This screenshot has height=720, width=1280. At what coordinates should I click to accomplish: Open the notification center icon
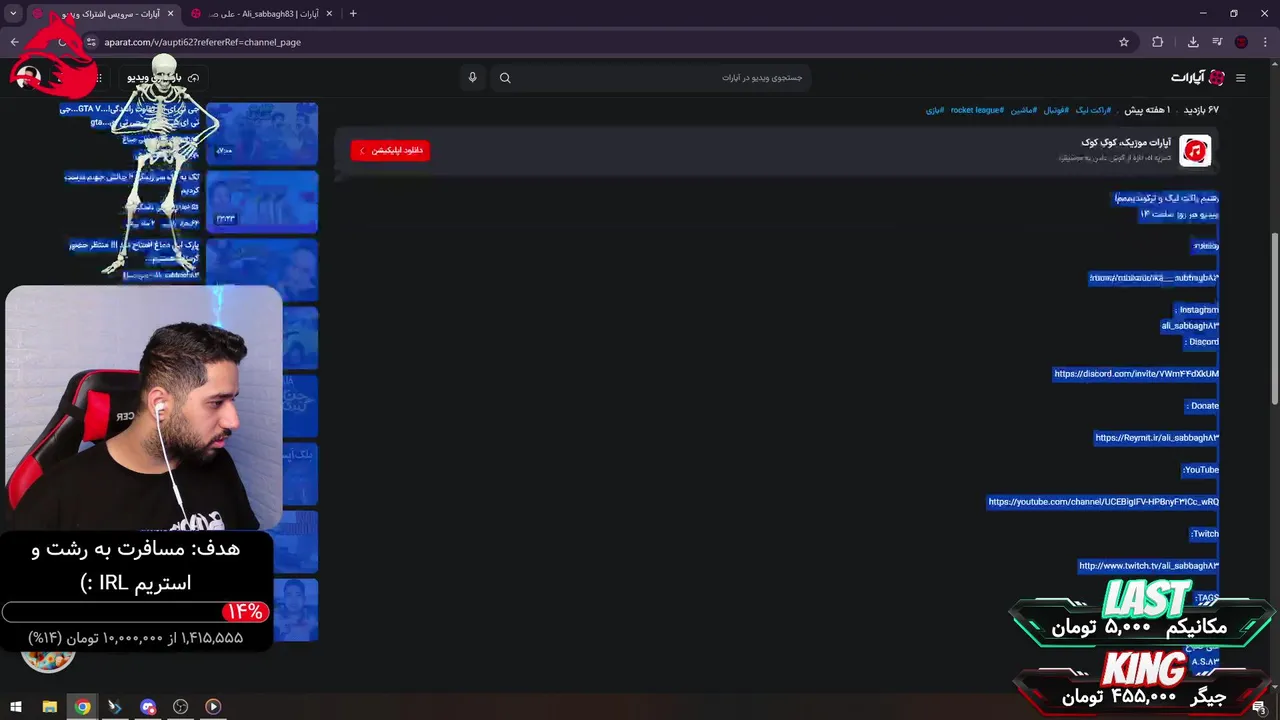[1258, 707]
